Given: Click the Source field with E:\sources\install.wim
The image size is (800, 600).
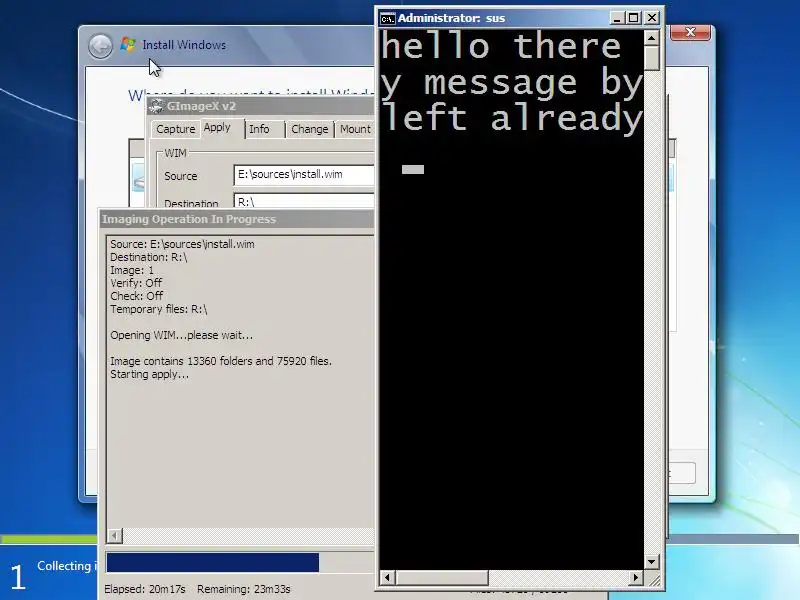Looking at the screenshot, I should pyautogui.click(x=304, y=174).
